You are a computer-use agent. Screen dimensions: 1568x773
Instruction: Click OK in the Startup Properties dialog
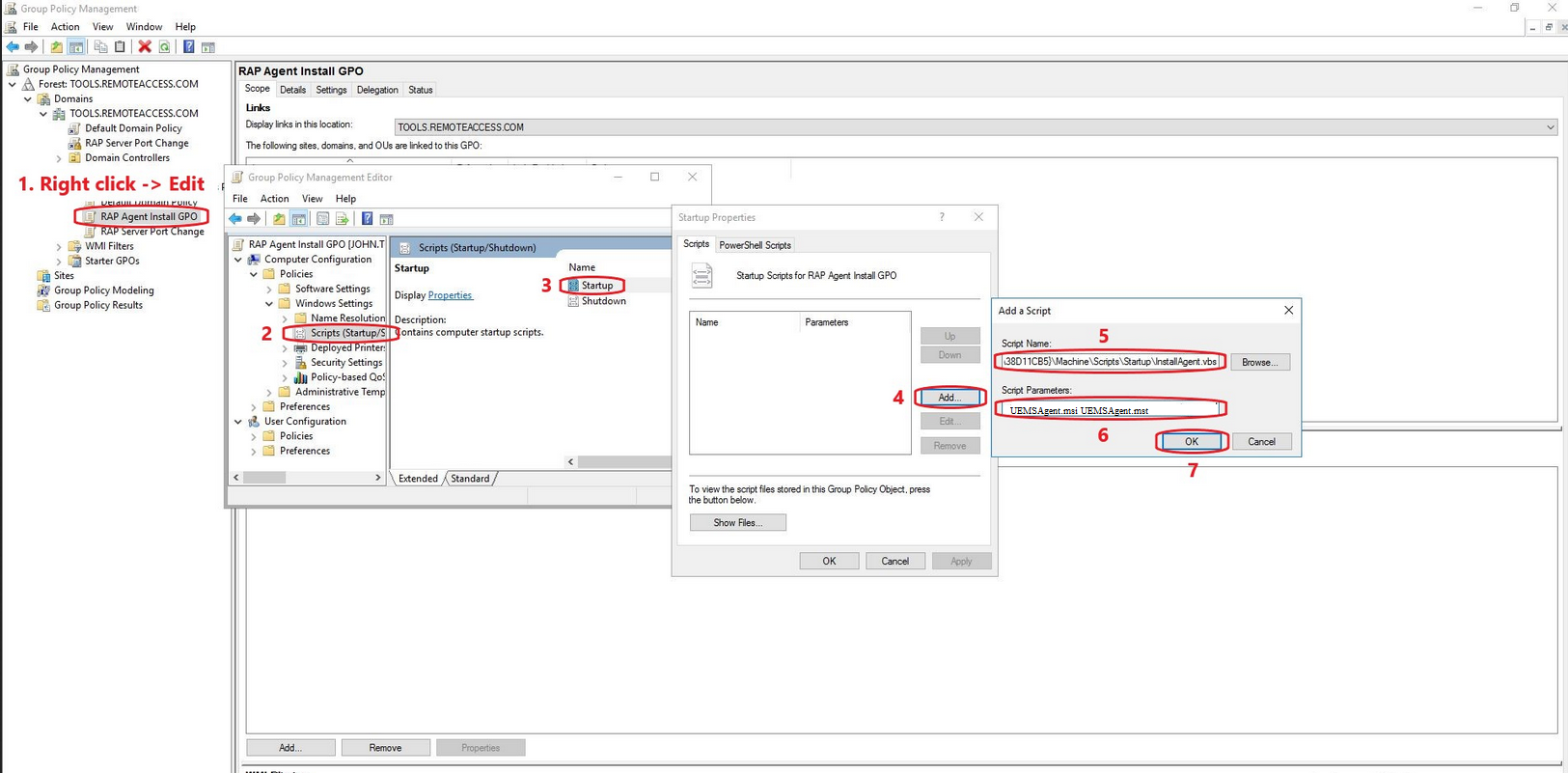point(829,562)
